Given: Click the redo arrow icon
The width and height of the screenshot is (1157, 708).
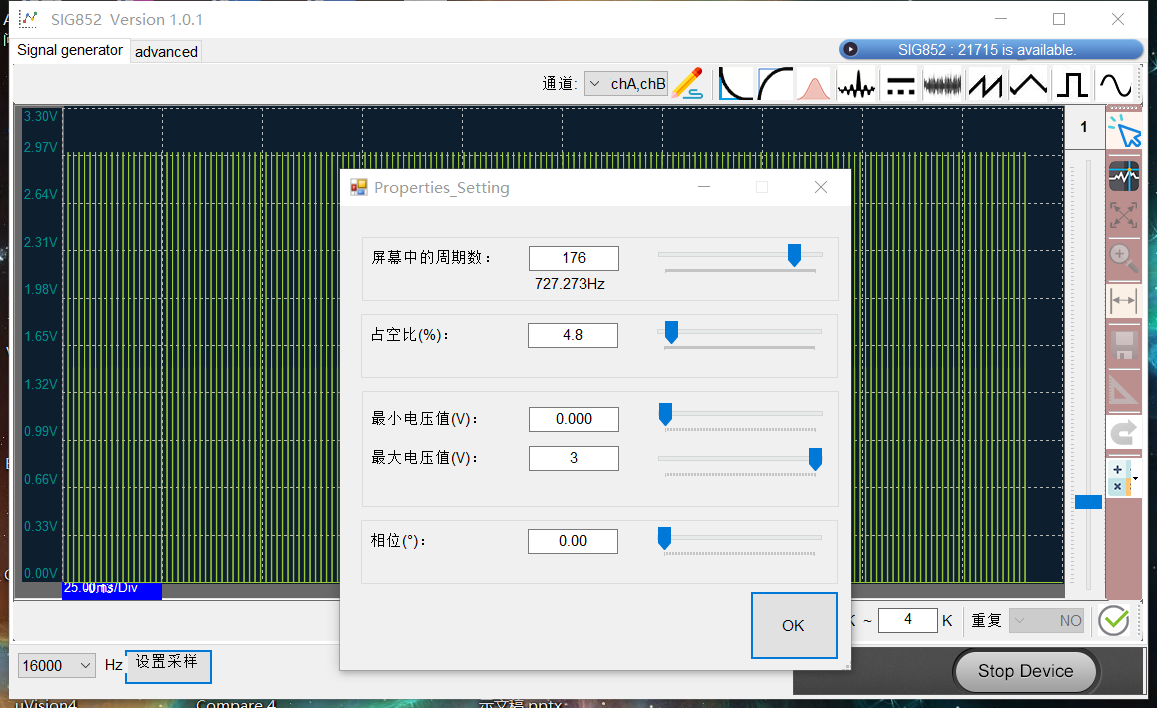Looking at the screenshot, I should [1124, 432].
